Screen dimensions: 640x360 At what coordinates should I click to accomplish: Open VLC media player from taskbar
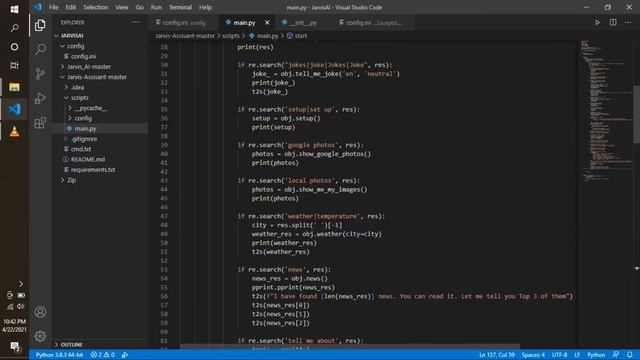tap(14, 131)
